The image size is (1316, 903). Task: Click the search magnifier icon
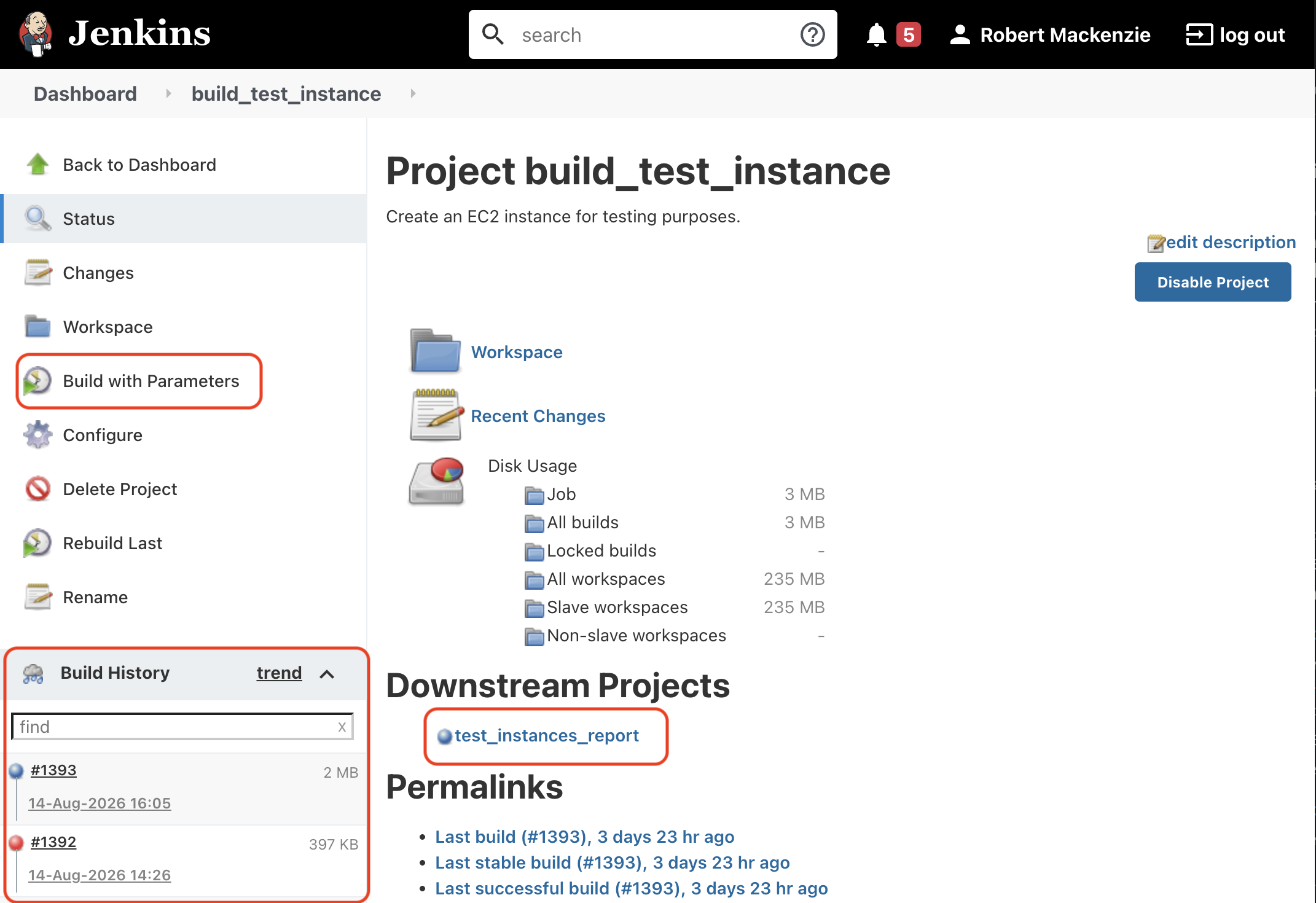(493, 34)
